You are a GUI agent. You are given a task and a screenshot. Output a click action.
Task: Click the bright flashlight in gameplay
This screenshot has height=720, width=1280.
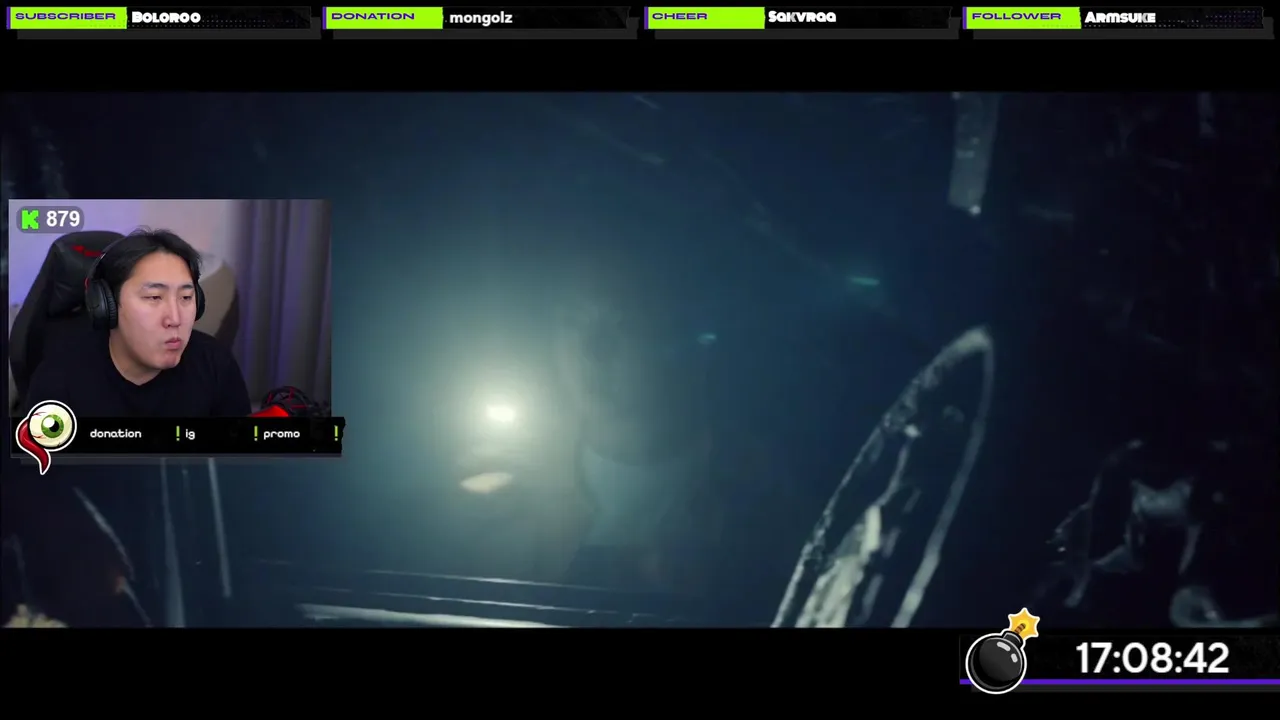[x=500, y=412]
